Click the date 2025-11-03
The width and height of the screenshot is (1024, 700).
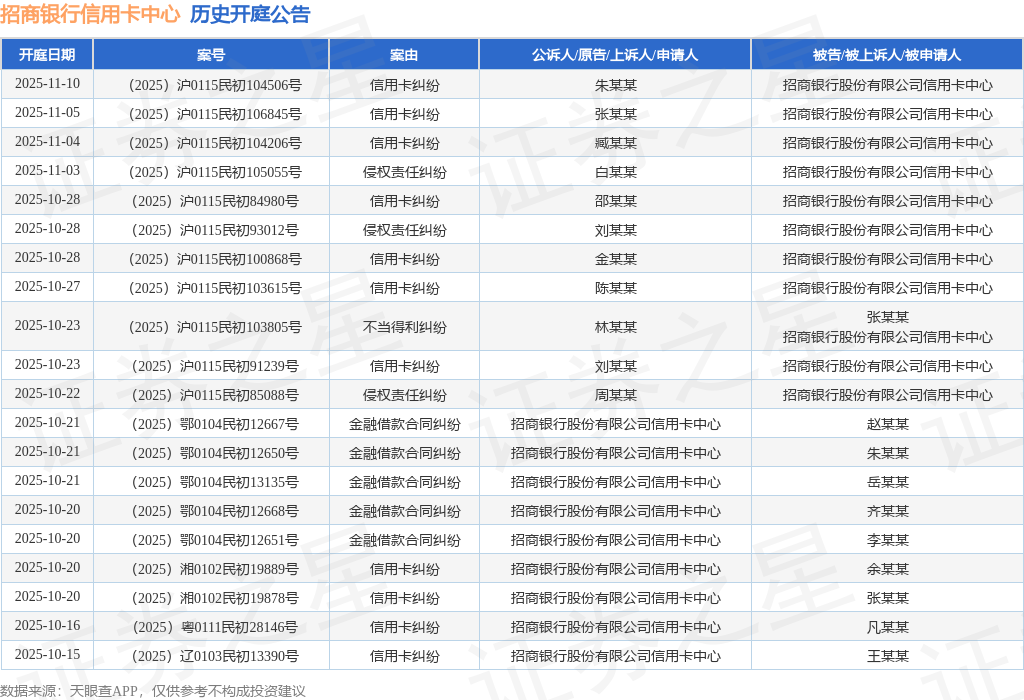tap(47, 170)
